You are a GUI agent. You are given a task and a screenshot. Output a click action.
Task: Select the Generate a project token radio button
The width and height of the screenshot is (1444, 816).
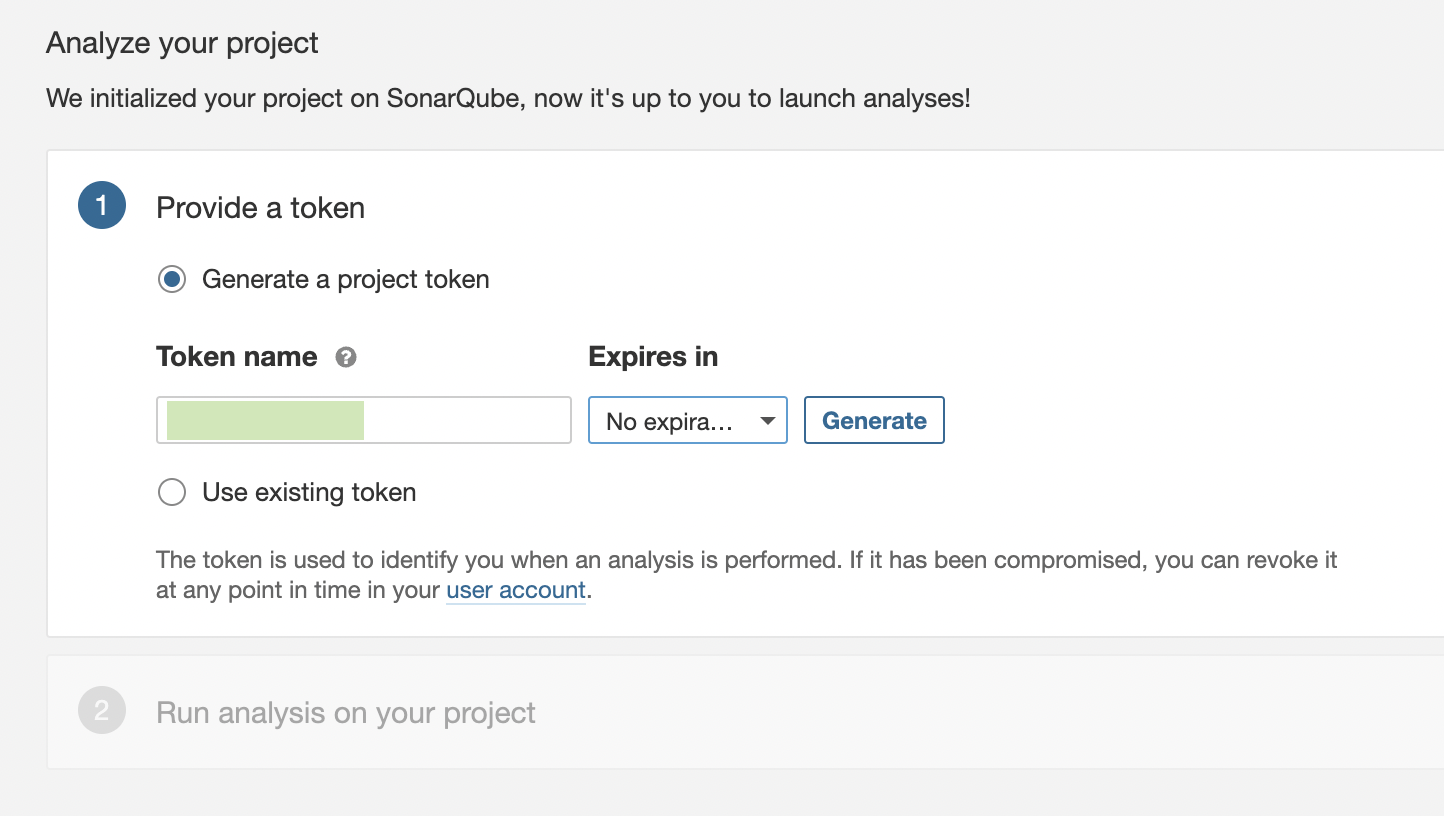(172, 280)
